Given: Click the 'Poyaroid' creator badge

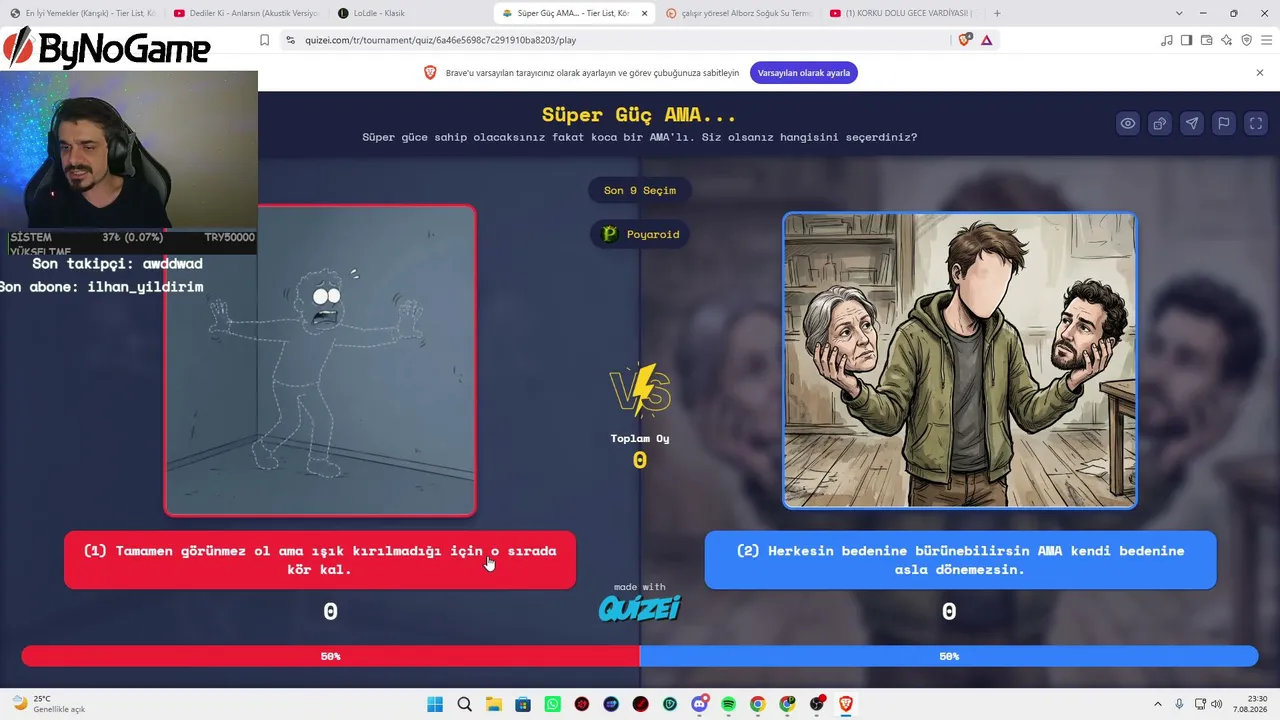Looking at the screenshot, I should tap(640, 234).
